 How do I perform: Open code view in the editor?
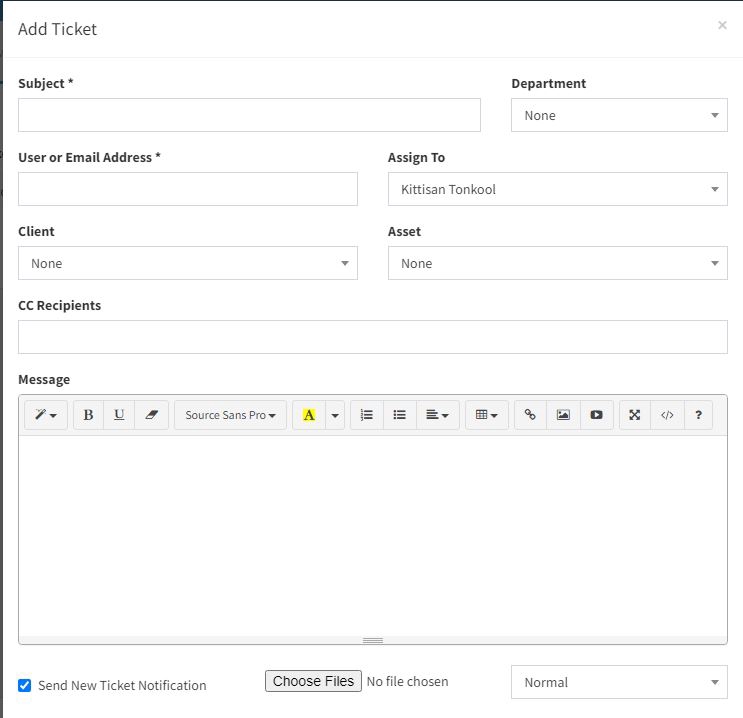tap(667, 415)
